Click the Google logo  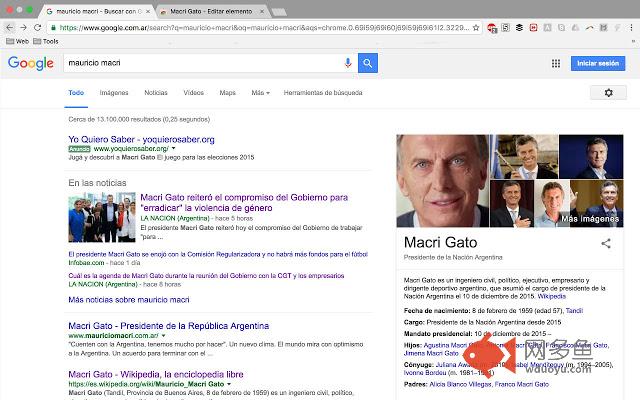coord(31,63)
